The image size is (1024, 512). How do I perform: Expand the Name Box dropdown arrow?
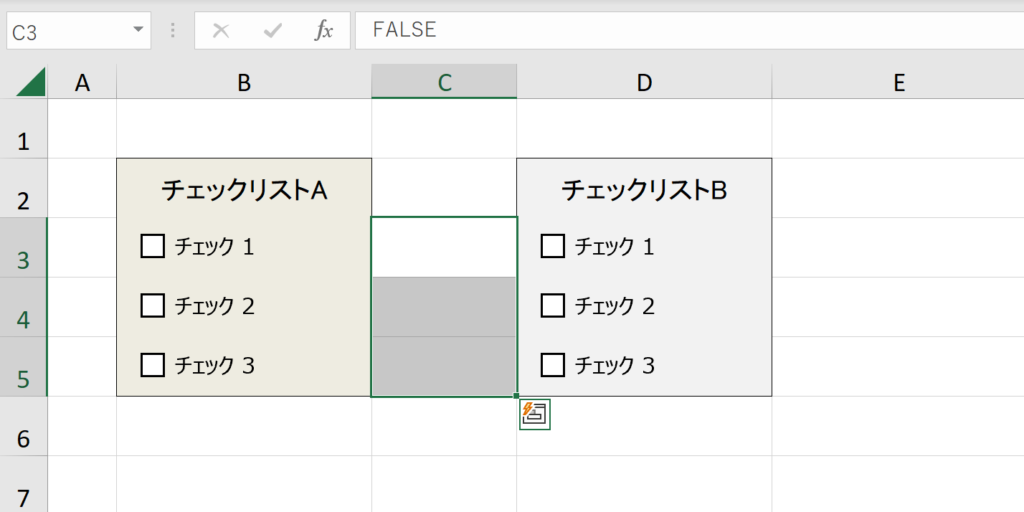pos(137,31)
